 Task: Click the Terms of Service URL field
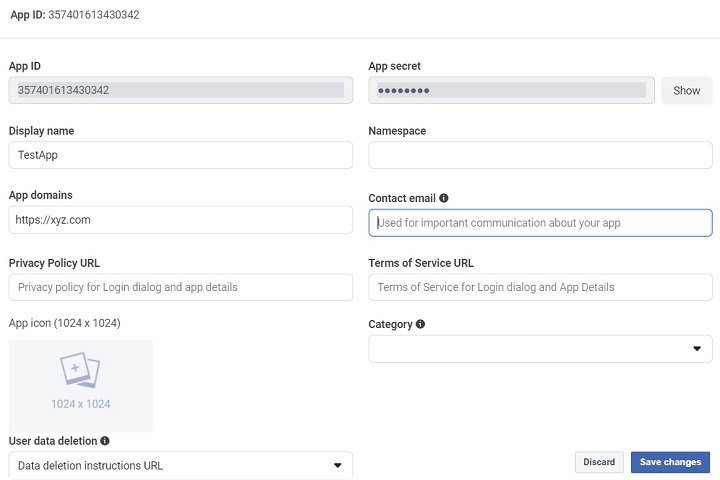tap(540, 287)
